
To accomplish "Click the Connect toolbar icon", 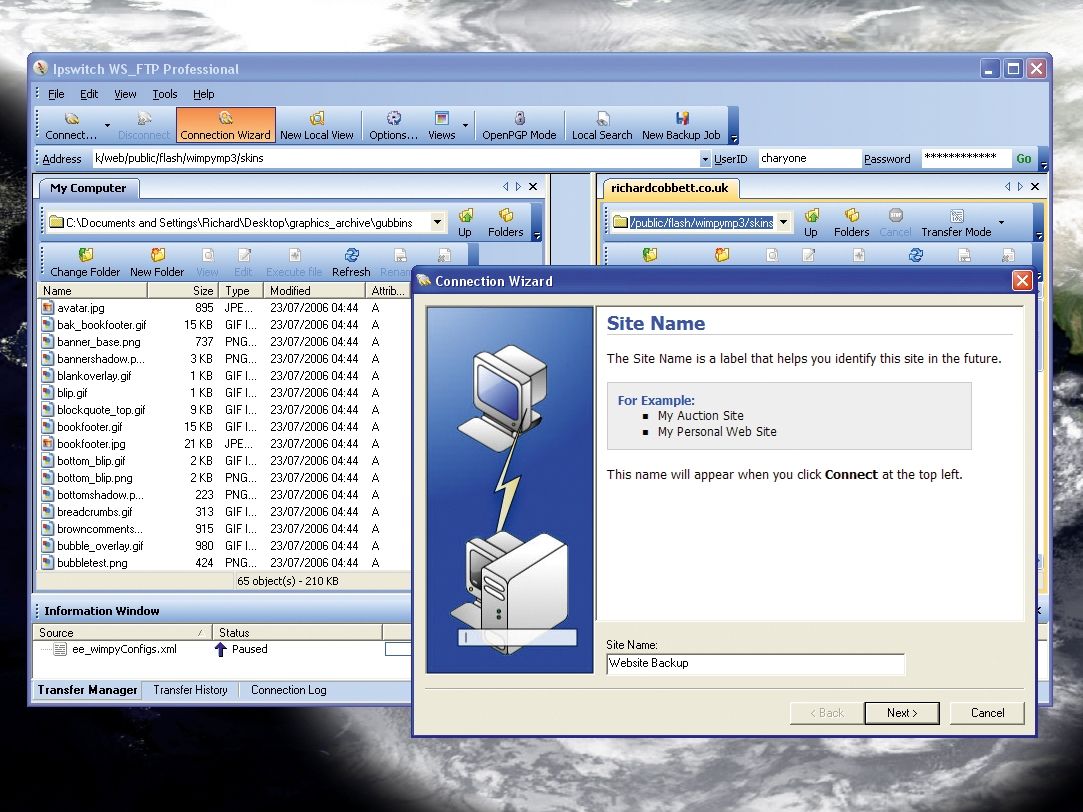I will pyautogui.click(x=71, y=125).
